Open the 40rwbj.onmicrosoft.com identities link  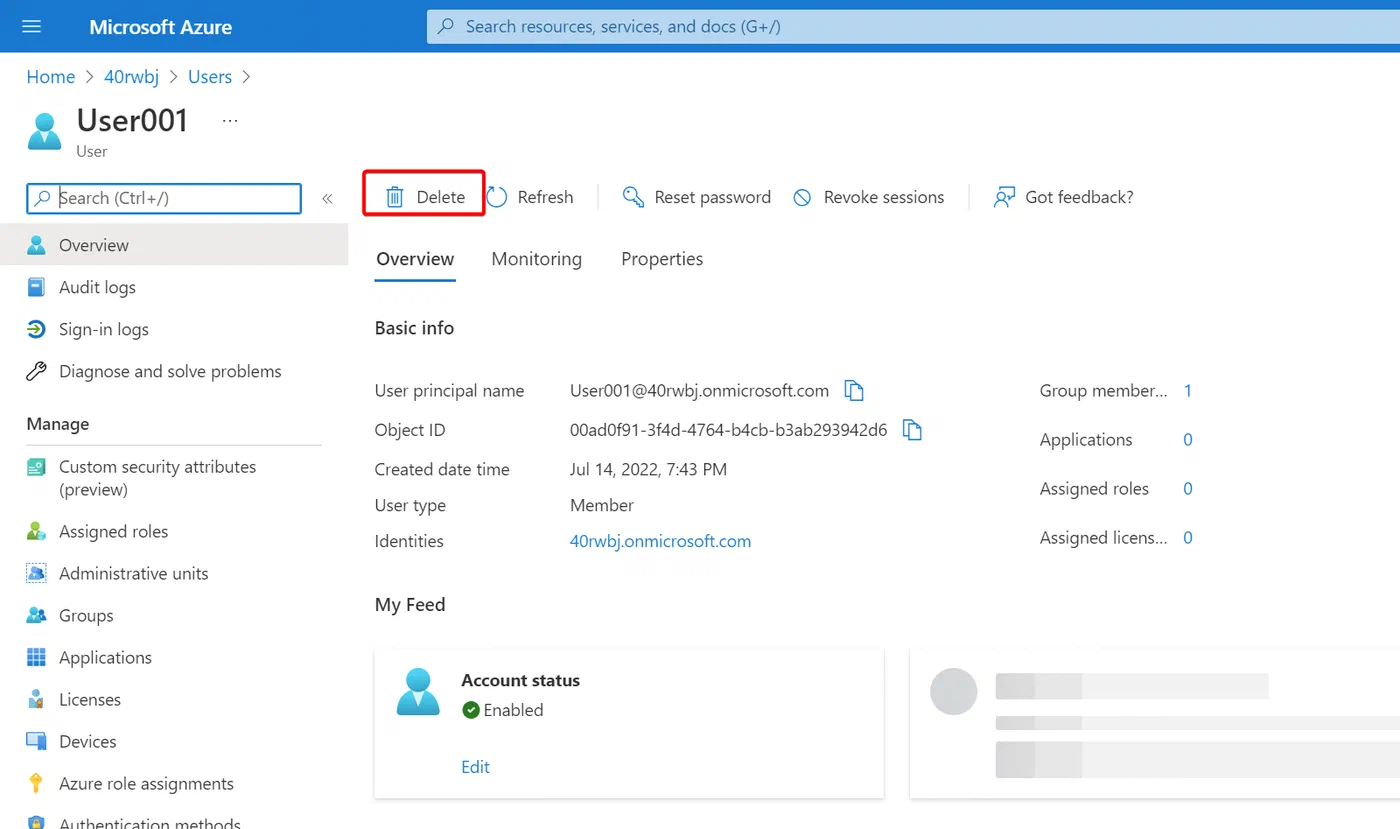(x=660, y=541)
